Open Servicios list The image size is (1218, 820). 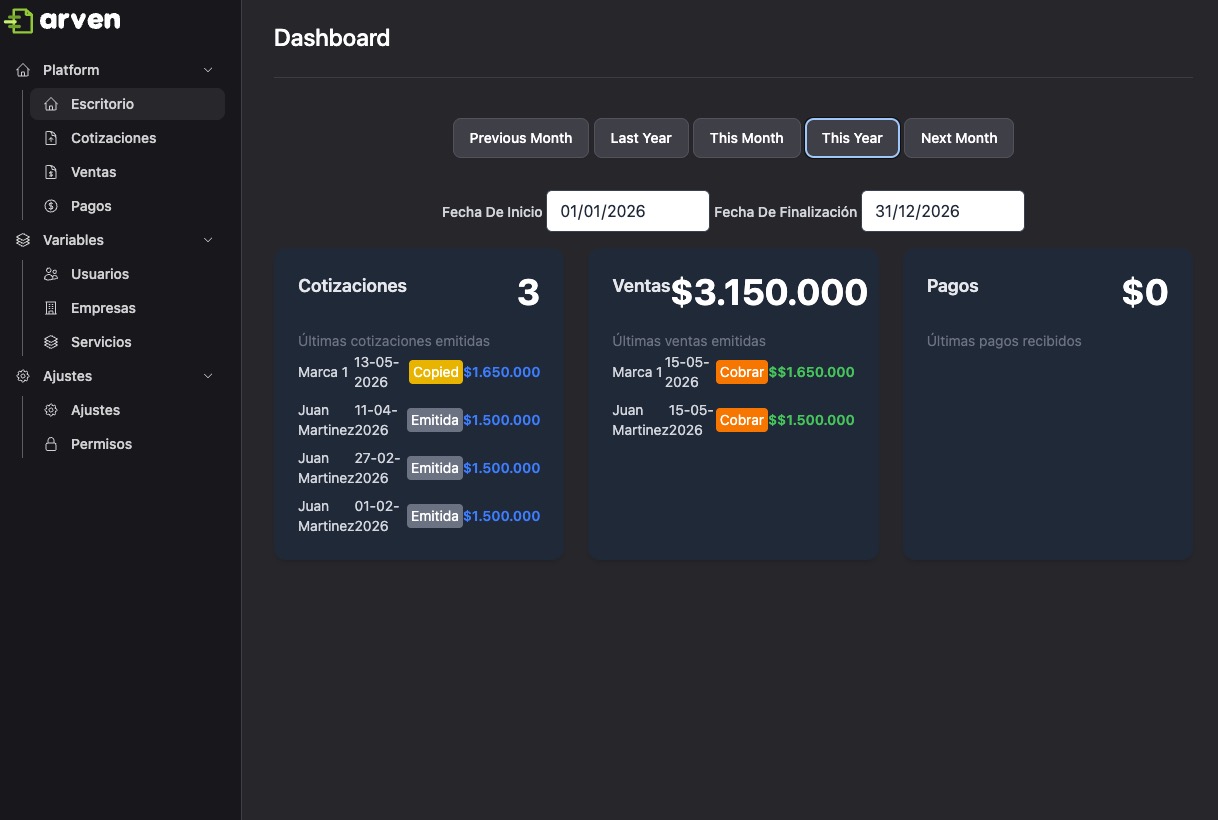[x=127, y=342]
